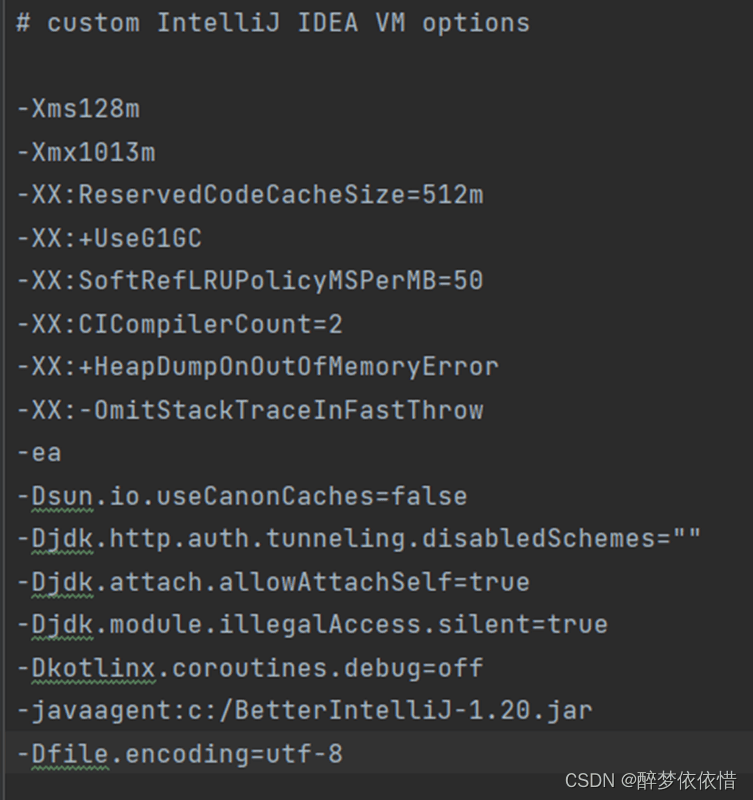Place cursor at tunneling.disabledSchemes line
The image size is (753, 800).
coord(359,539)
